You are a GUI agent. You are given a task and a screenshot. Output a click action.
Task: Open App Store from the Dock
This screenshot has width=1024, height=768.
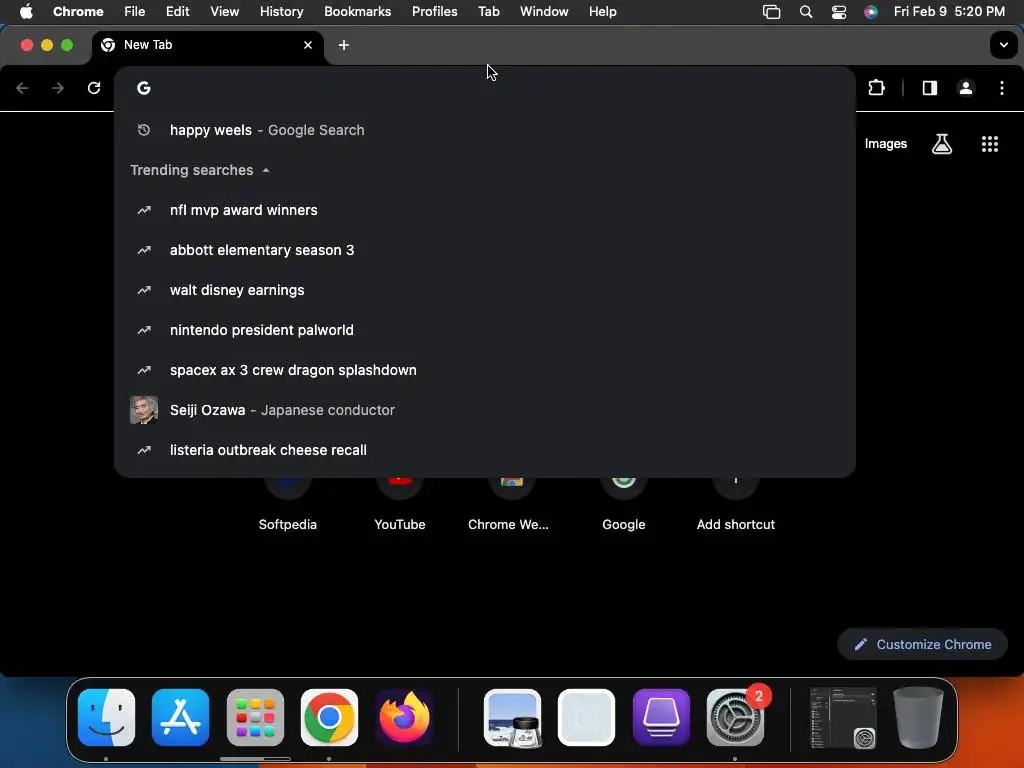tap(181, 717)
